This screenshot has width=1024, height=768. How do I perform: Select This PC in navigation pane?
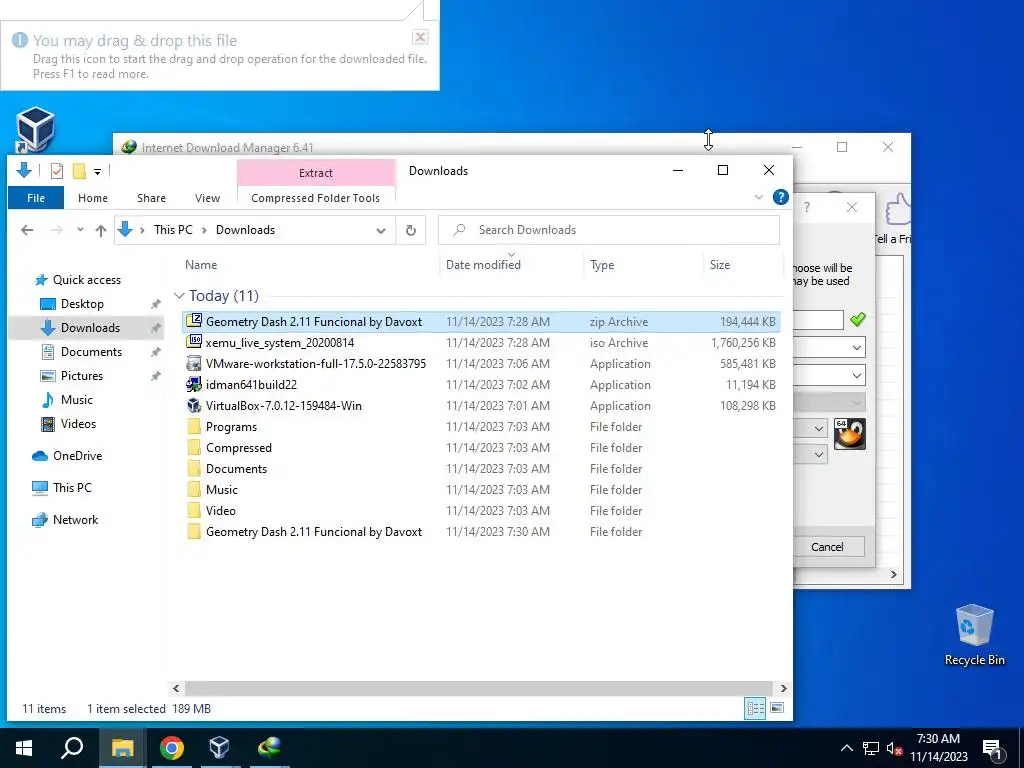click(72, 488)
